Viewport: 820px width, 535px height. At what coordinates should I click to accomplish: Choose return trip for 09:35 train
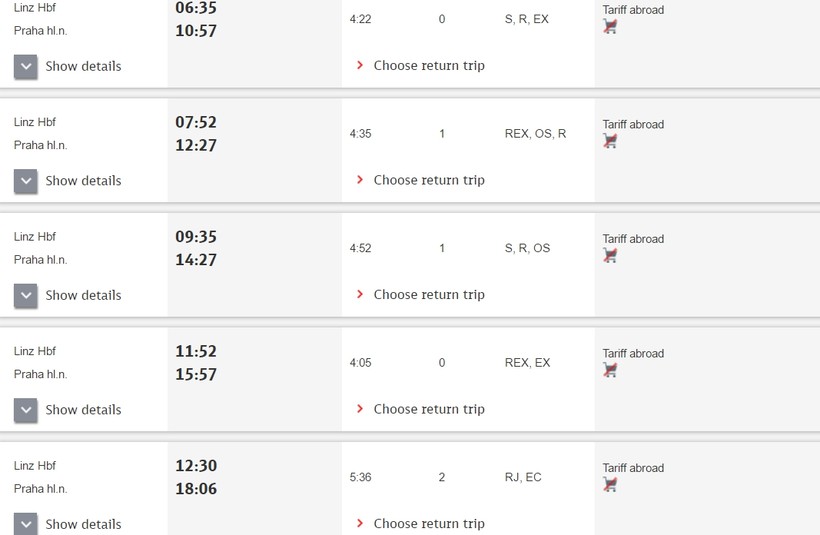click(x=429, y=295)
